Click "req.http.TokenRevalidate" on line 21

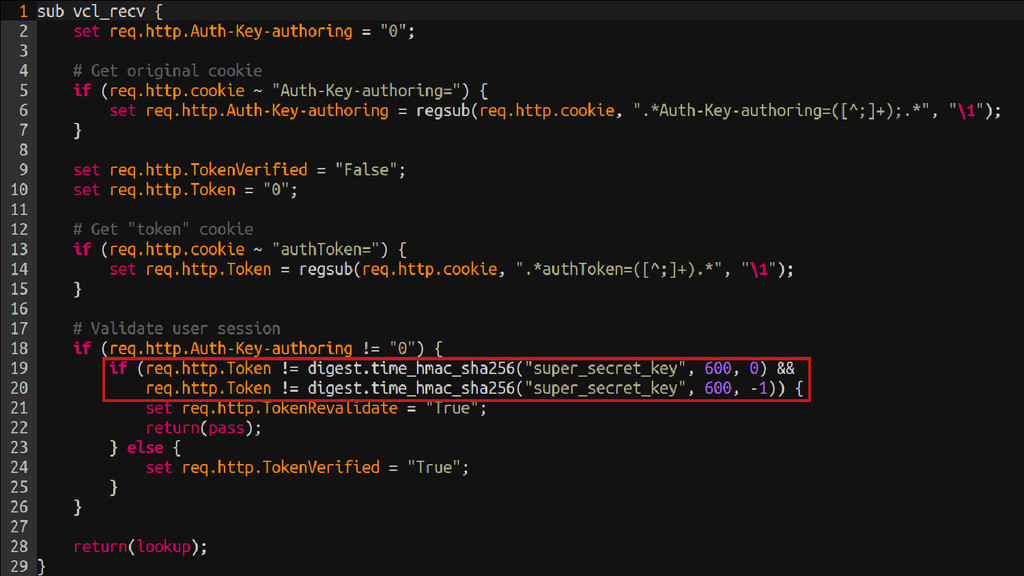(x=289, y=408)
